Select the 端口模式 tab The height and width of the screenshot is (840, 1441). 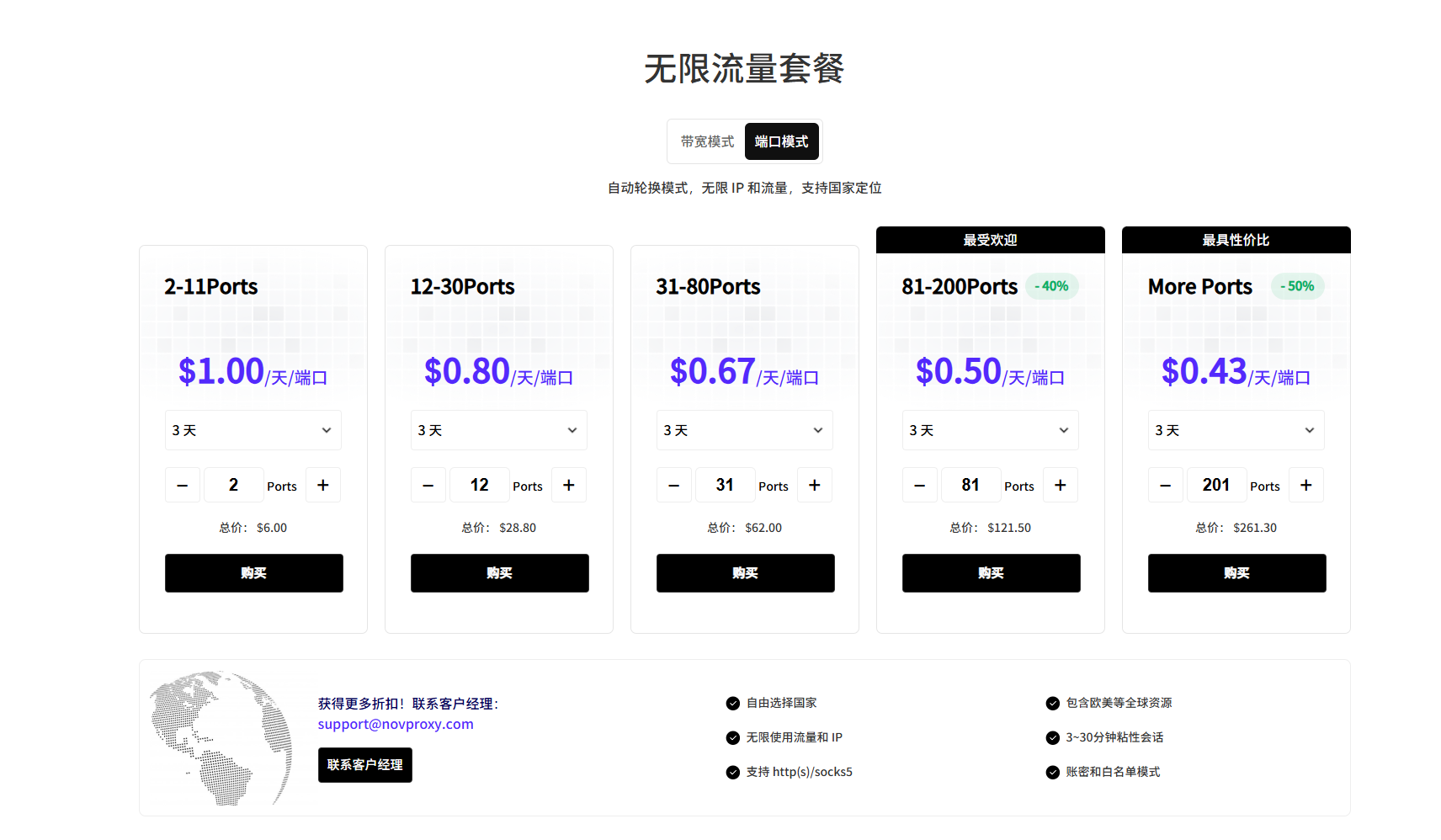781,141
